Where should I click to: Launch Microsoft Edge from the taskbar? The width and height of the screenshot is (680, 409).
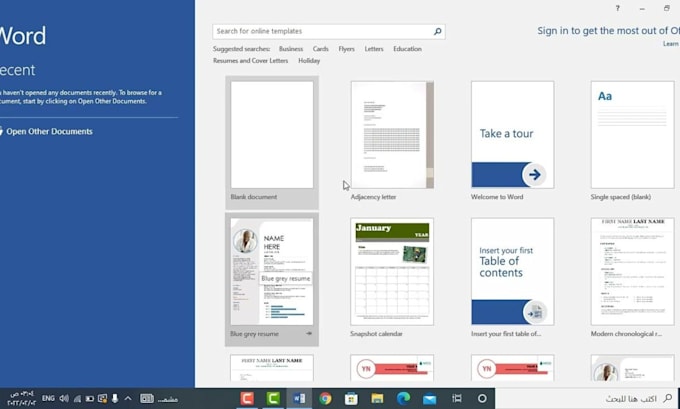[x=403, y=398]
